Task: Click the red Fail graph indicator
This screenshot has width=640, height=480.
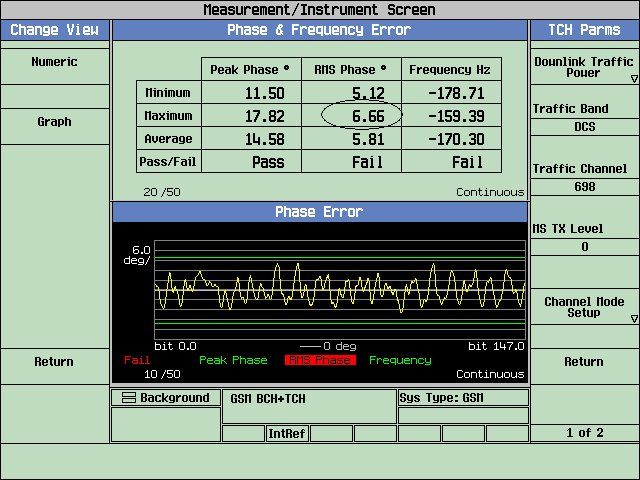Action: pyautogui.click(x=137, y=360)
